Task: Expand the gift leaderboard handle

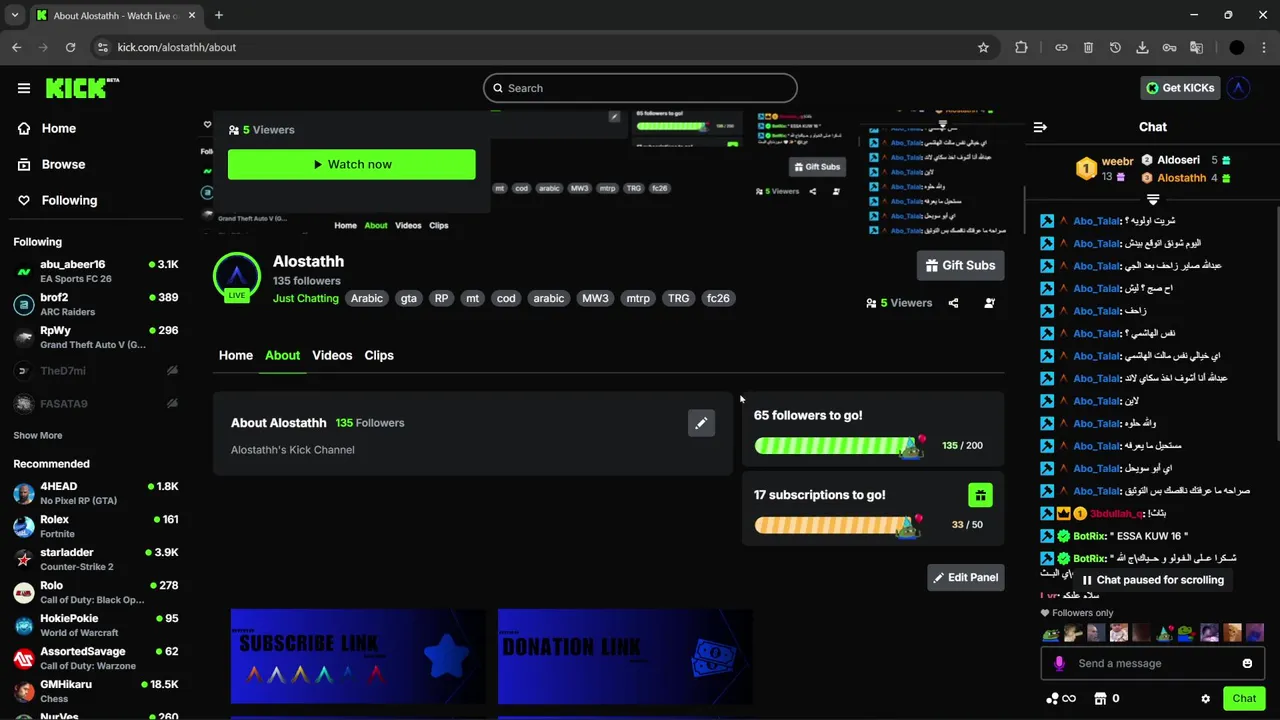Action: (1153, 199)
